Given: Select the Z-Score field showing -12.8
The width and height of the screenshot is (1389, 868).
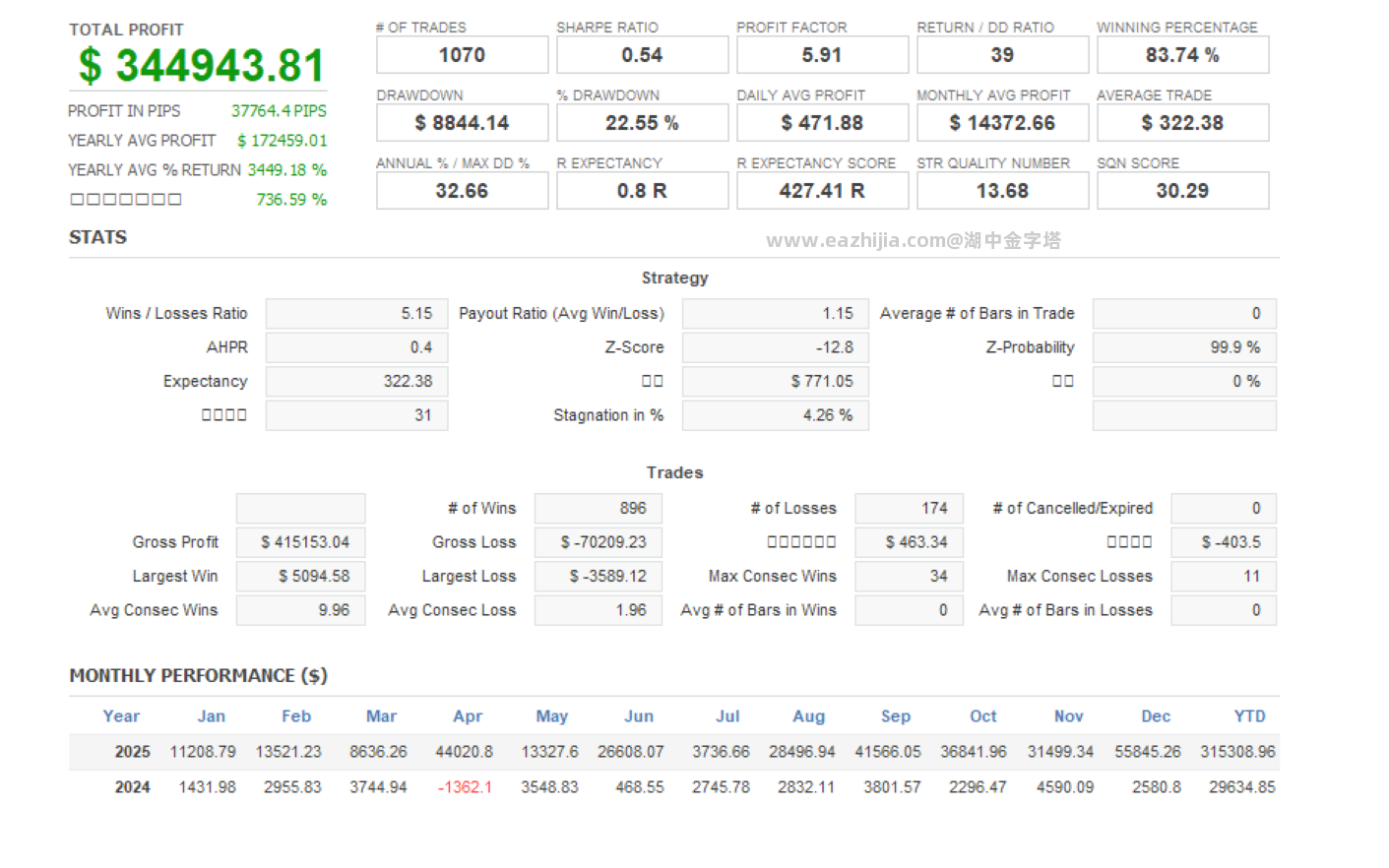Looking at the screenshot, I should click(775, 347).
